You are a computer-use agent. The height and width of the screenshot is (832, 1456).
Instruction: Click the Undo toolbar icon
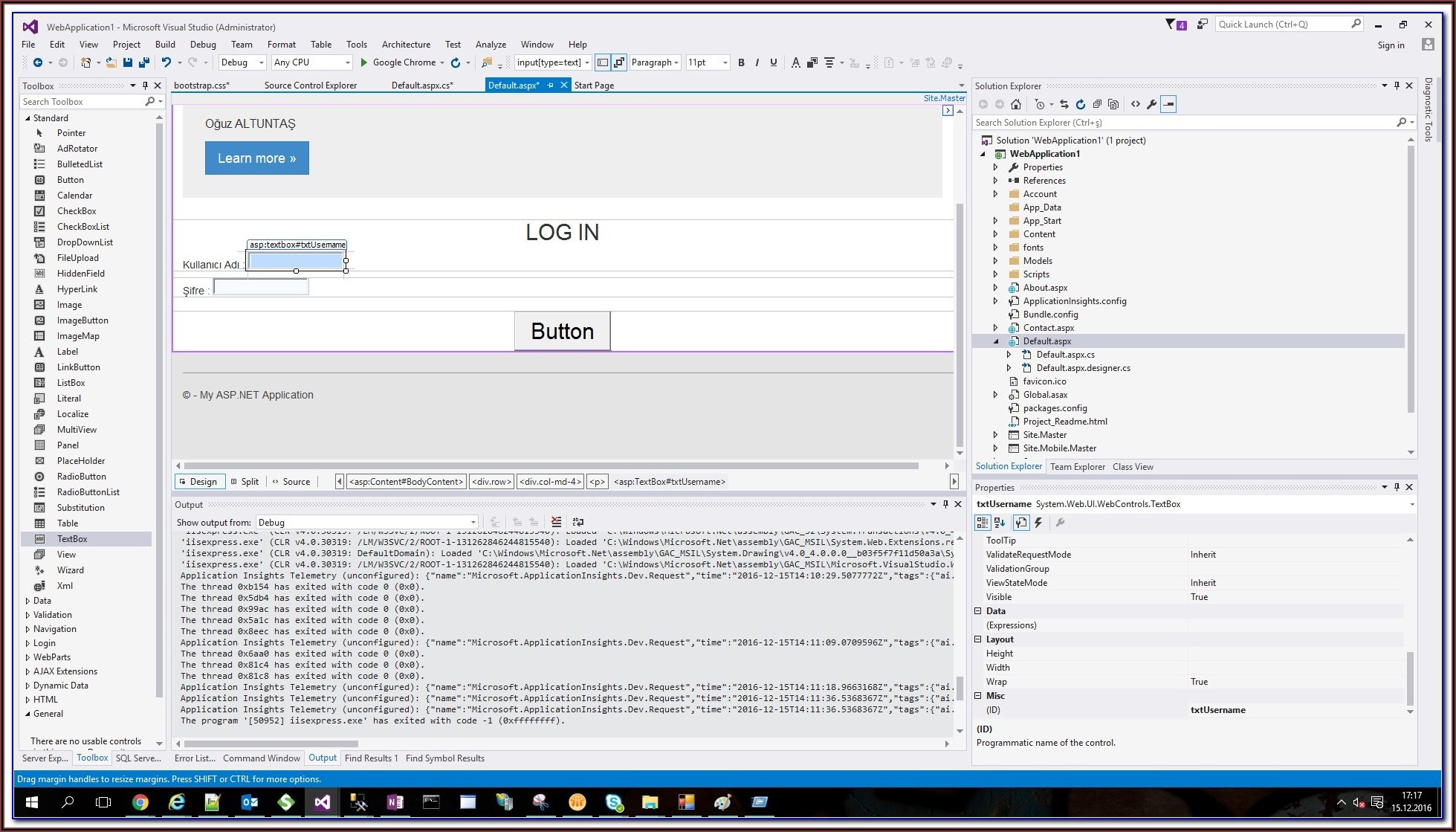pyautogui.click(x=166, y=62)
